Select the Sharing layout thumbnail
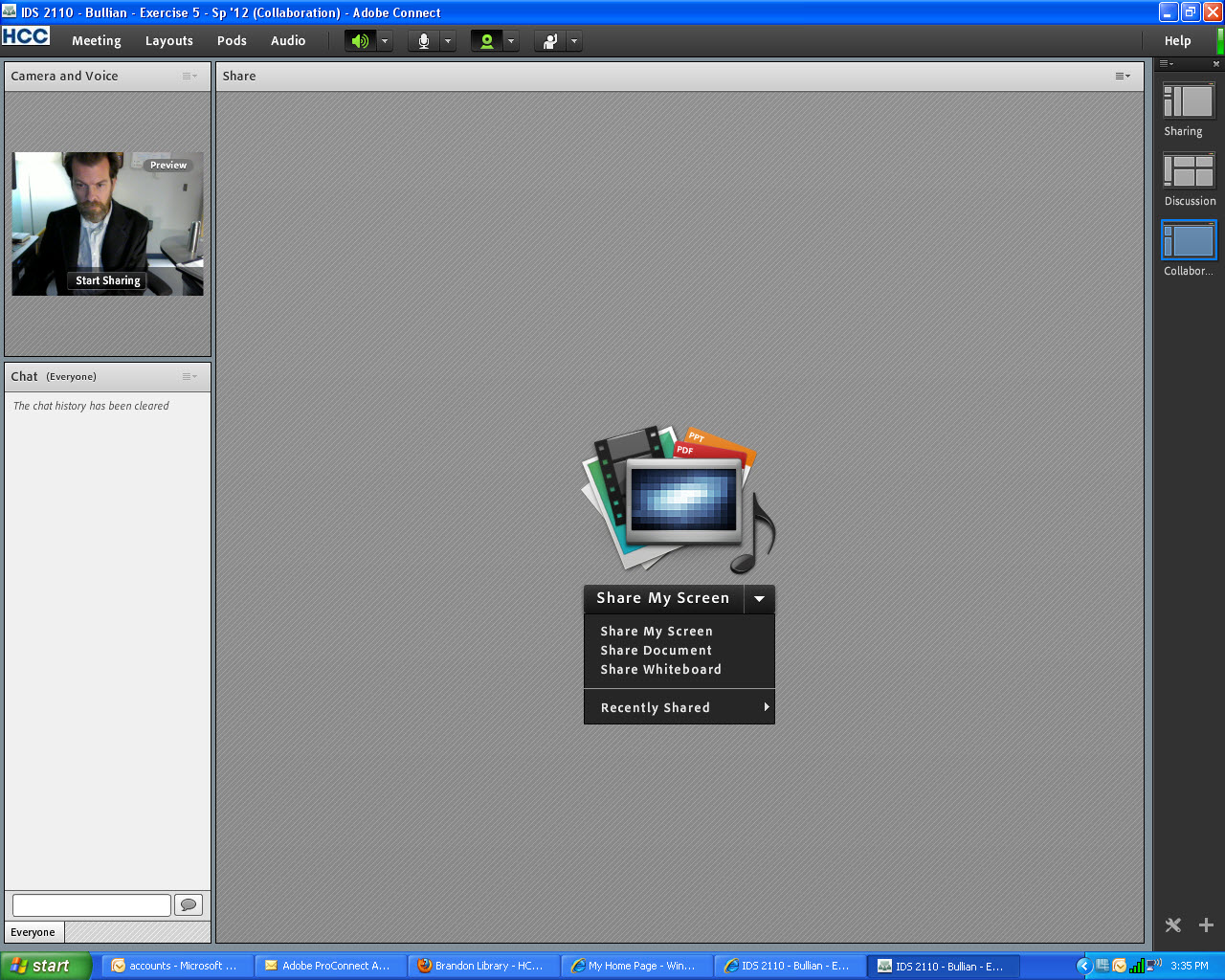Screen dimensions: 1225x980 tap(1189, 101)
